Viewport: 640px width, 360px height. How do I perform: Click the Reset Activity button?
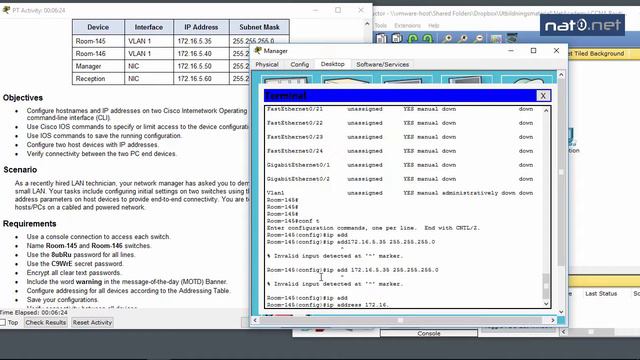[x=92, y=322]
